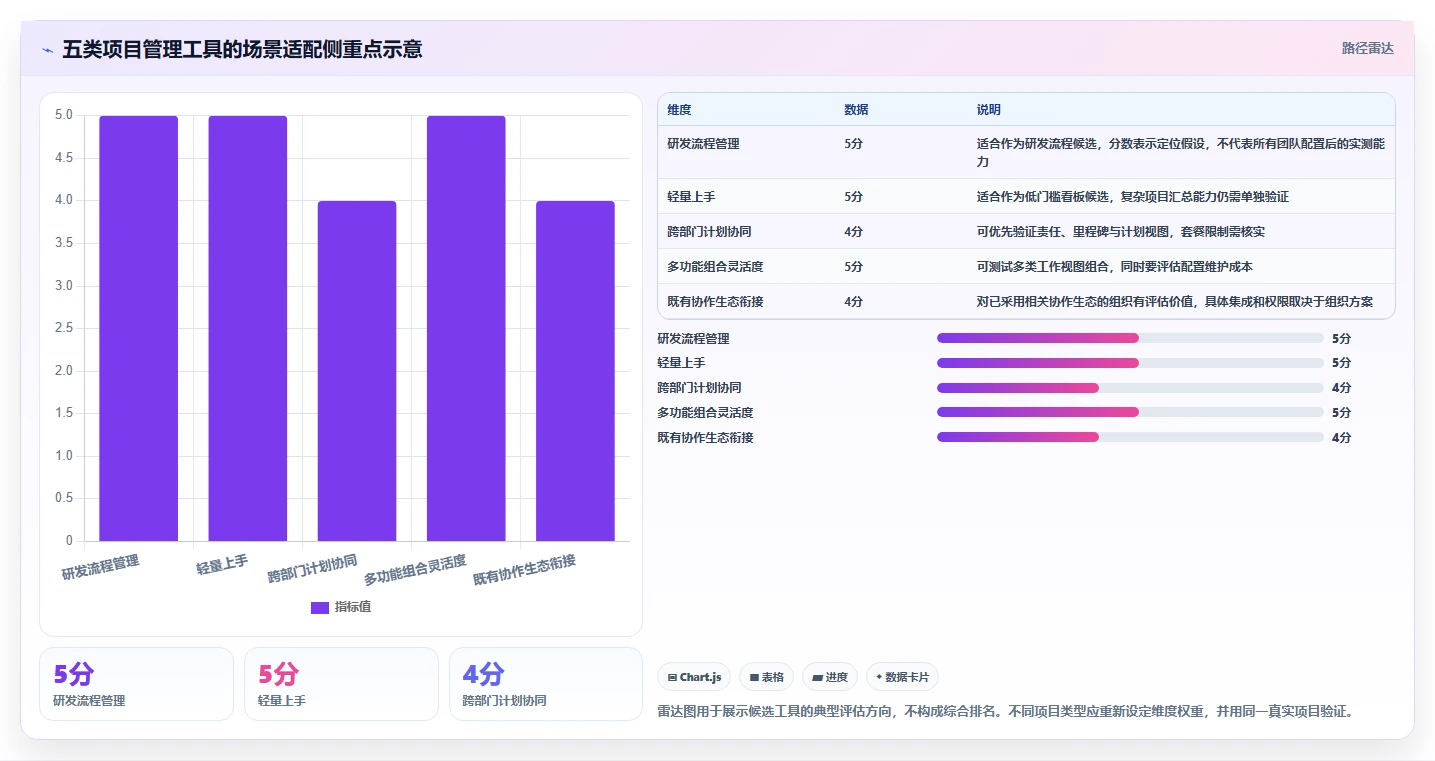Click the 轻量上手 progress bar
The width and height of the screenshot is (1435, 761).
[1130, 363]
